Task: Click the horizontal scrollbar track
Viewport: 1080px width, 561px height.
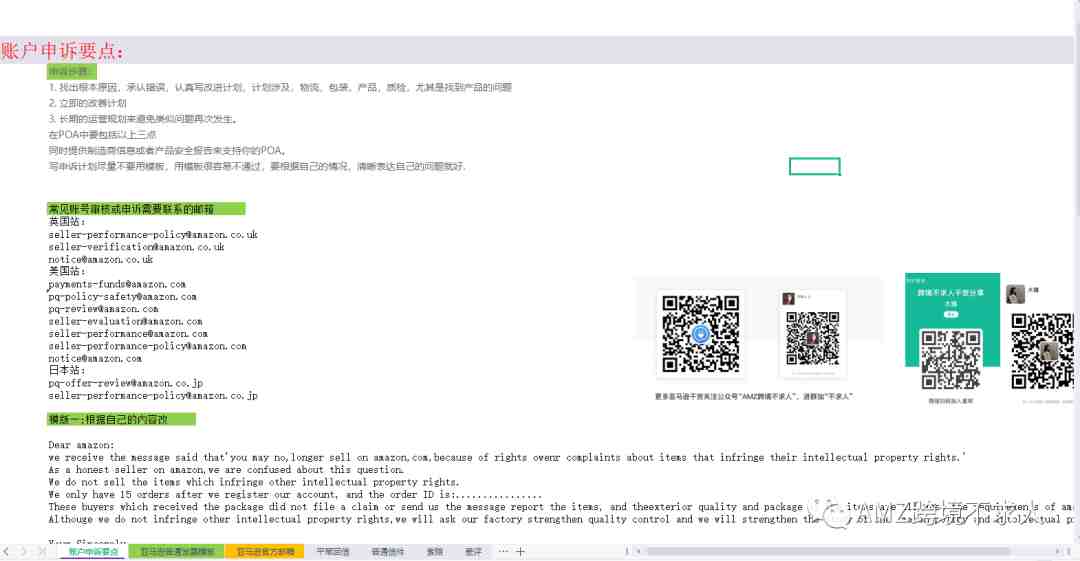Action: point(847,551)
